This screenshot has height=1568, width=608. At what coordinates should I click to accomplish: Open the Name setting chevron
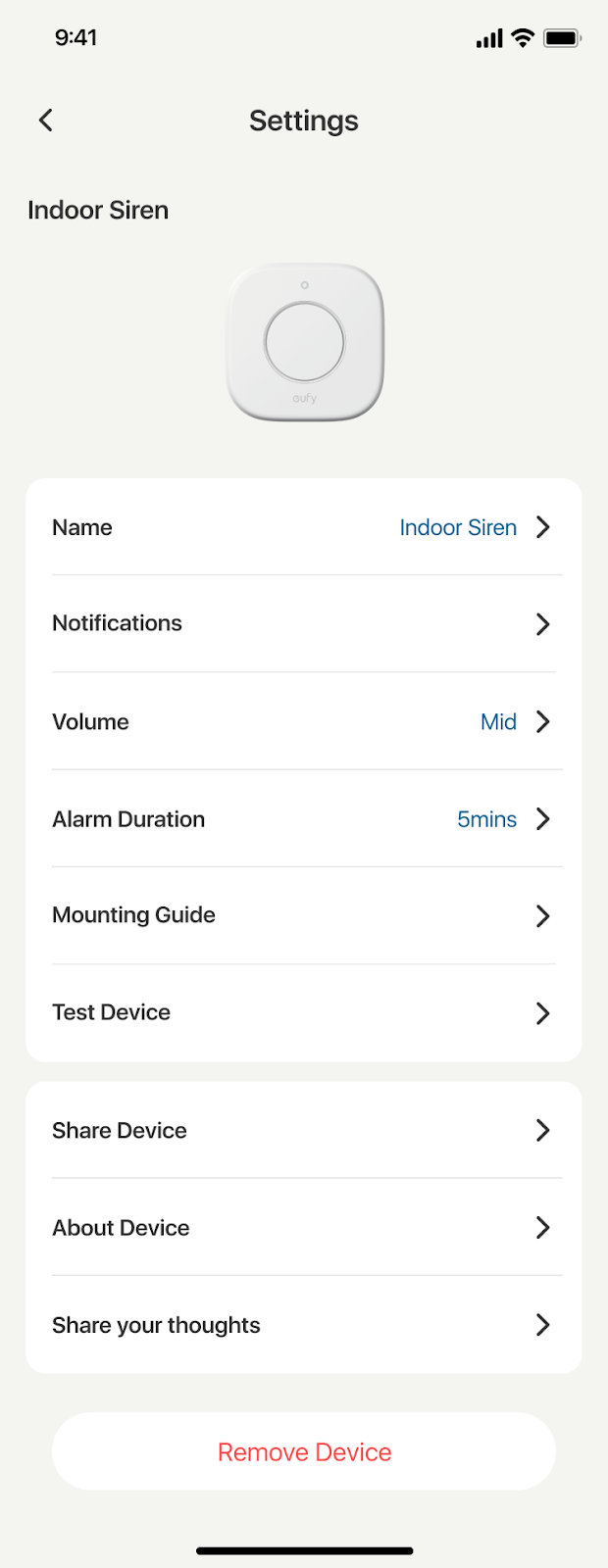point(543,527)
